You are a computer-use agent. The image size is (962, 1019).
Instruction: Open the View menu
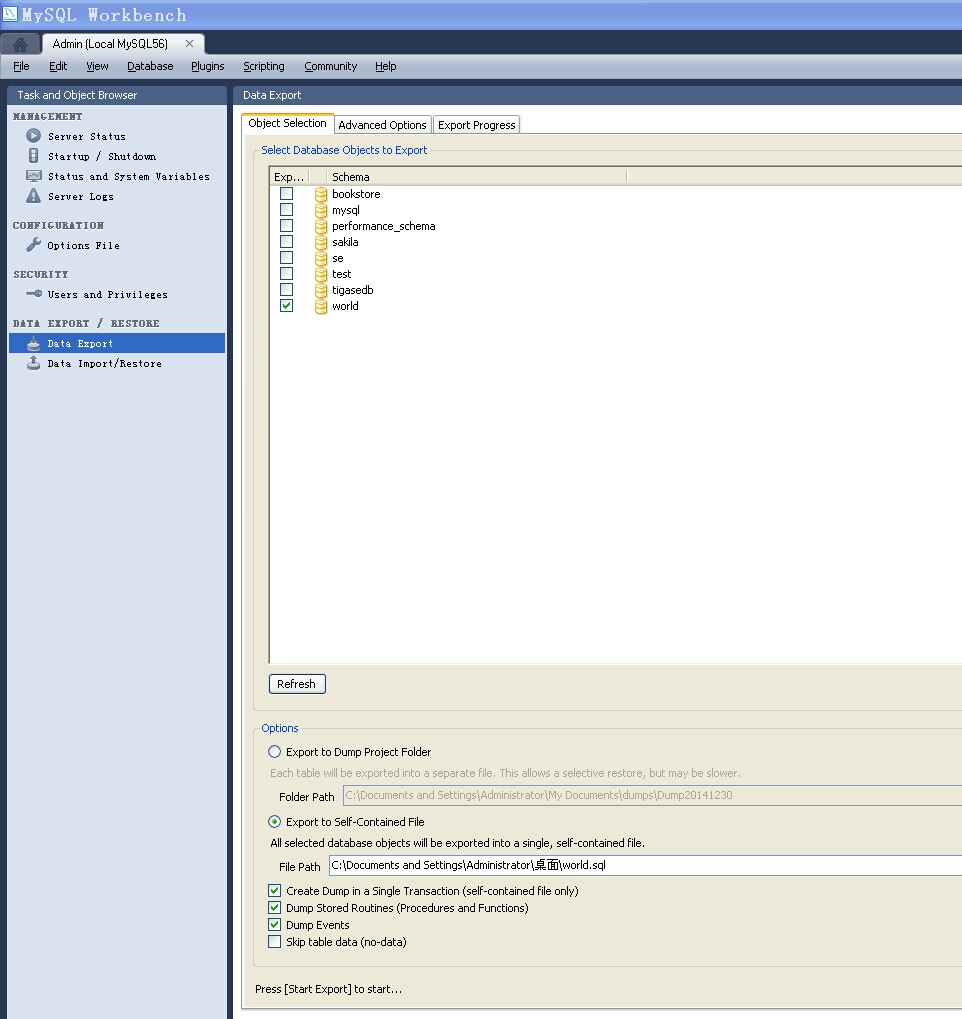coord(98,66)
